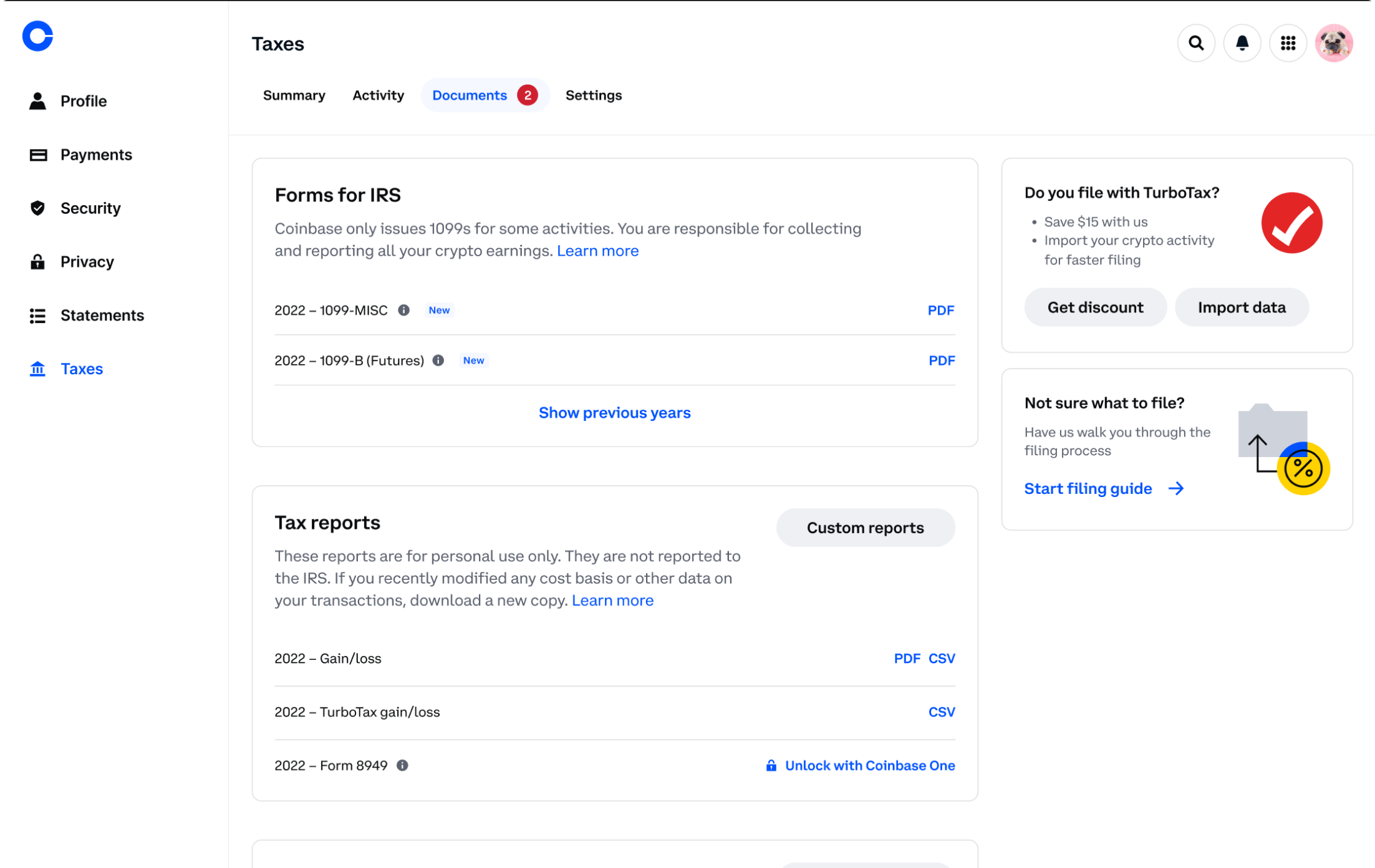This screenshot has height=868, width=1375.
Task: Click the 2022 – 1099-B (Futures) label
Action: click(349, 360)
